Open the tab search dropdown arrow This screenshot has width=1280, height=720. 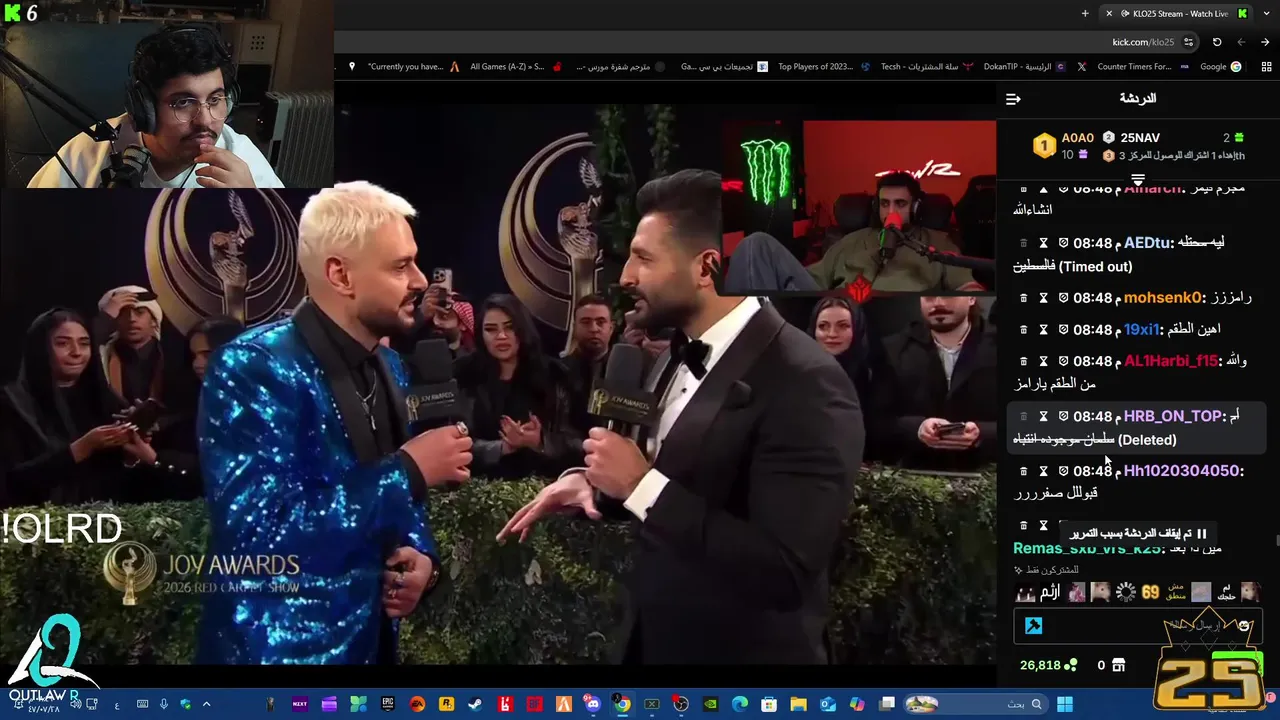tap(1266, 13)
